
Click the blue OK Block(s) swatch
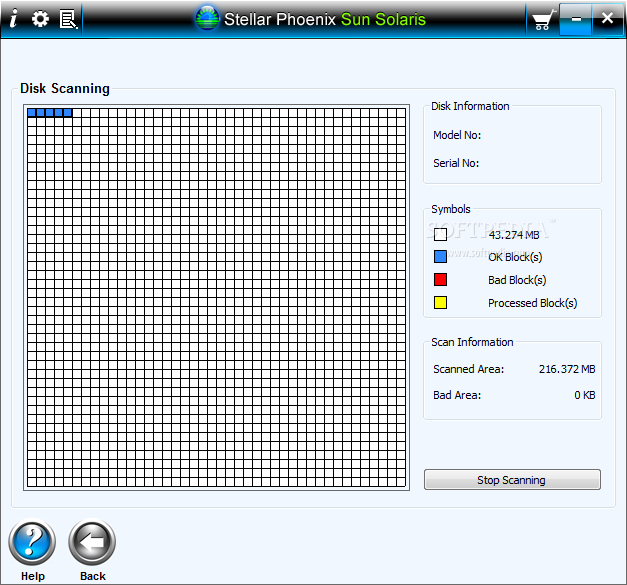(x=440, y=257)
